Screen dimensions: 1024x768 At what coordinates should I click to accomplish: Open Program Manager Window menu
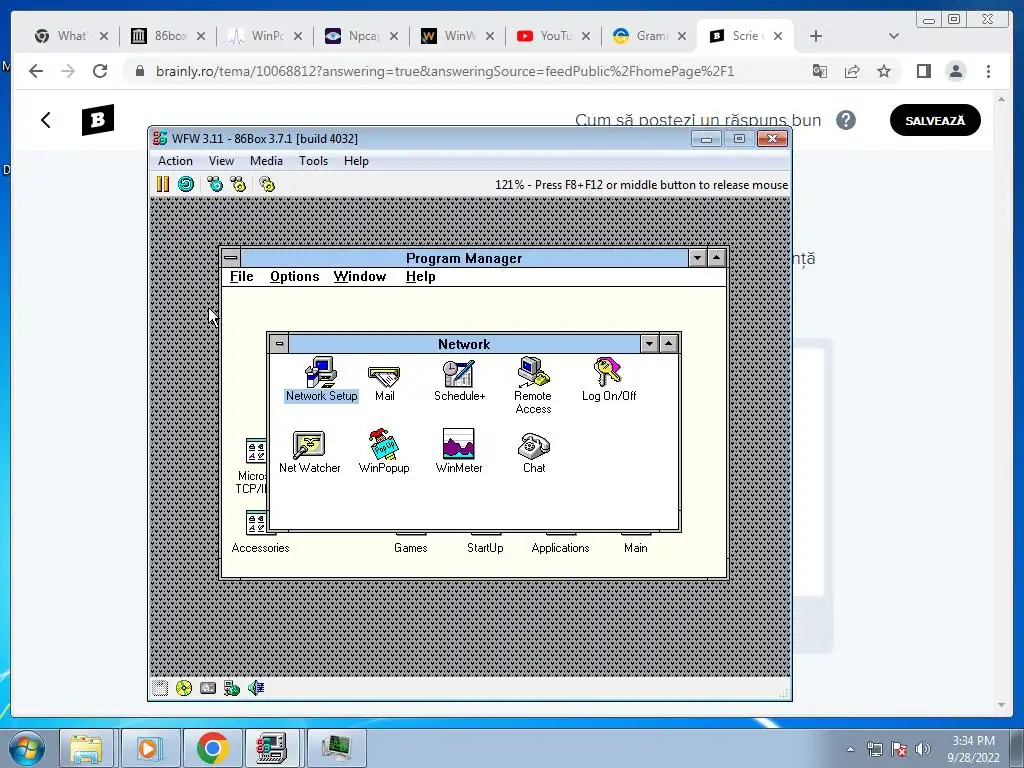(360, 276)
